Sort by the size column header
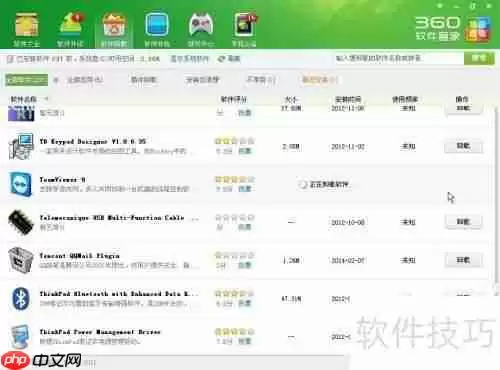This screenshot has height=370, width=500. [x=291, y=99]
